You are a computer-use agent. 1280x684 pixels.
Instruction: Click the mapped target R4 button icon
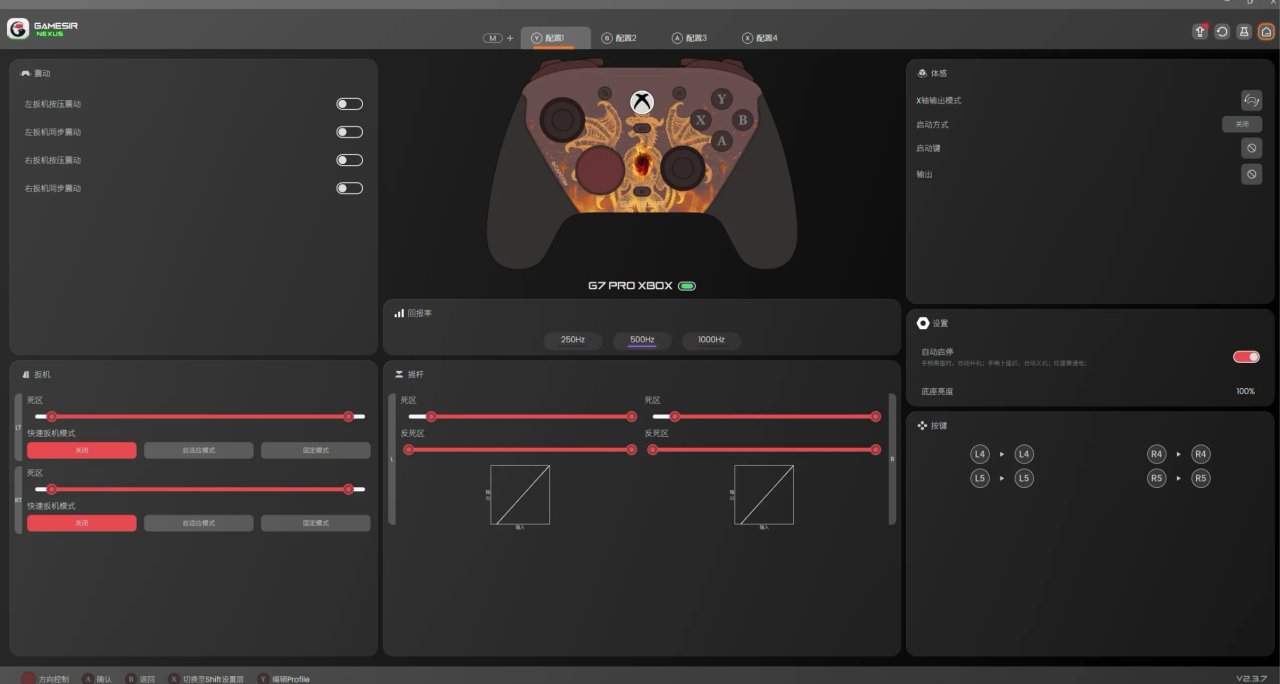(1201, 454)
